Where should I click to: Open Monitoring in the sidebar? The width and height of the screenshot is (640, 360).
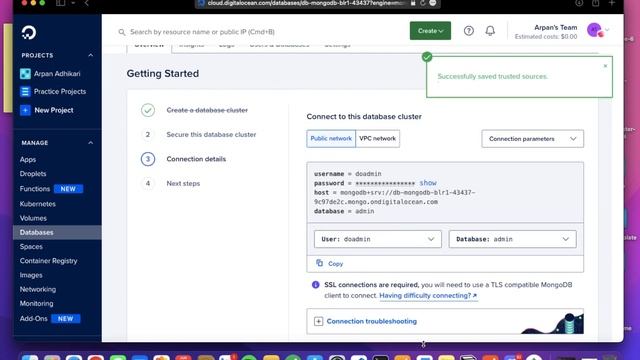(x=36, y=304)
